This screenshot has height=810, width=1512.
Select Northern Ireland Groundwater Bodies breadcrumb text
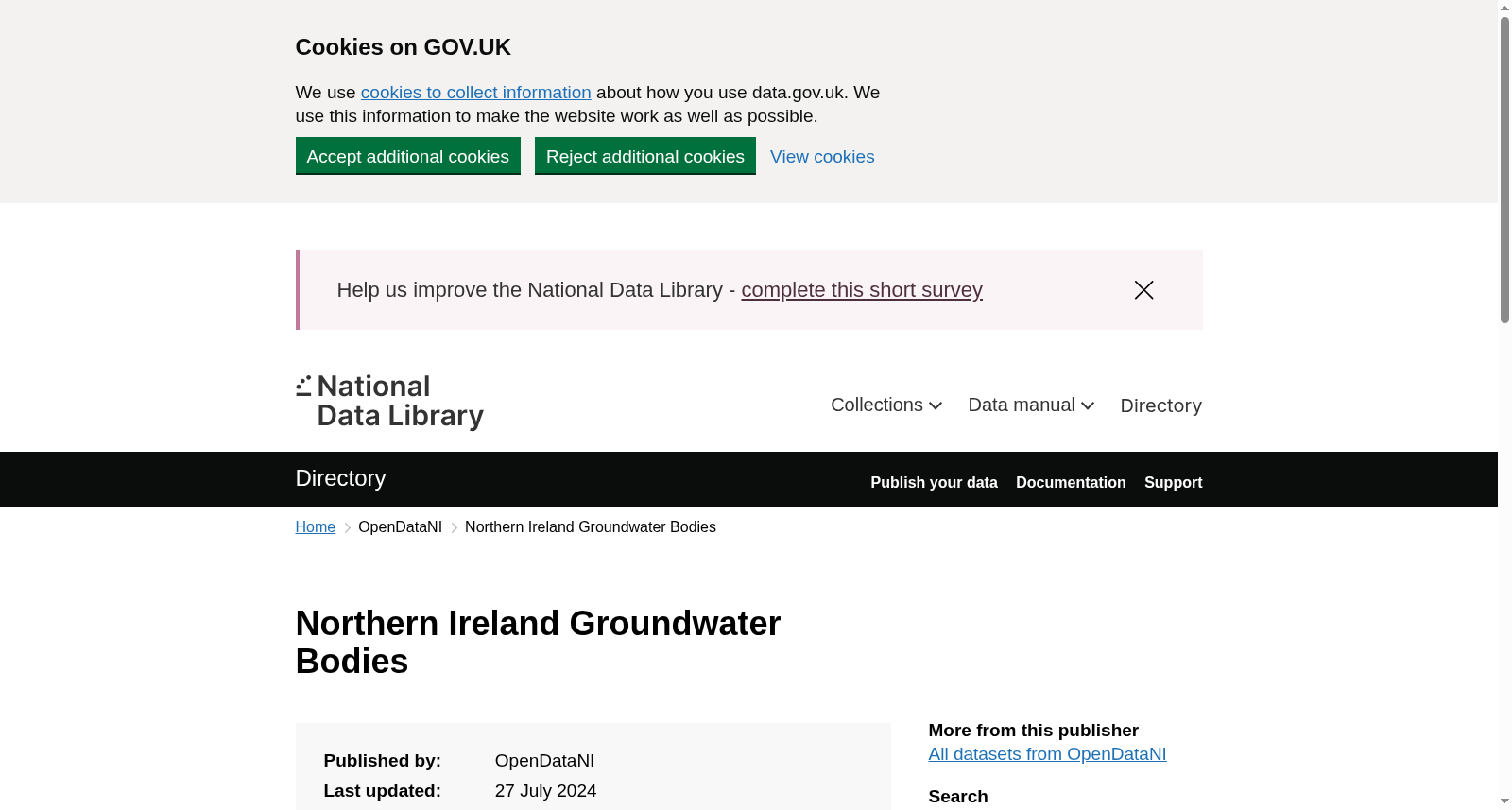(x=591, y=527)
